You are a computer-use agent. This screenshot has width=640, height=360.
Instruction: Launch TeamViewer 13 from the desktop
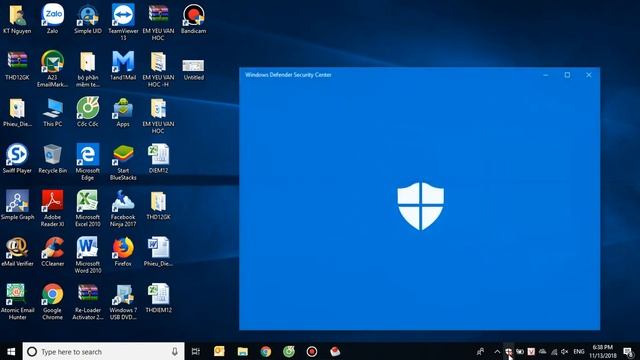123,22
